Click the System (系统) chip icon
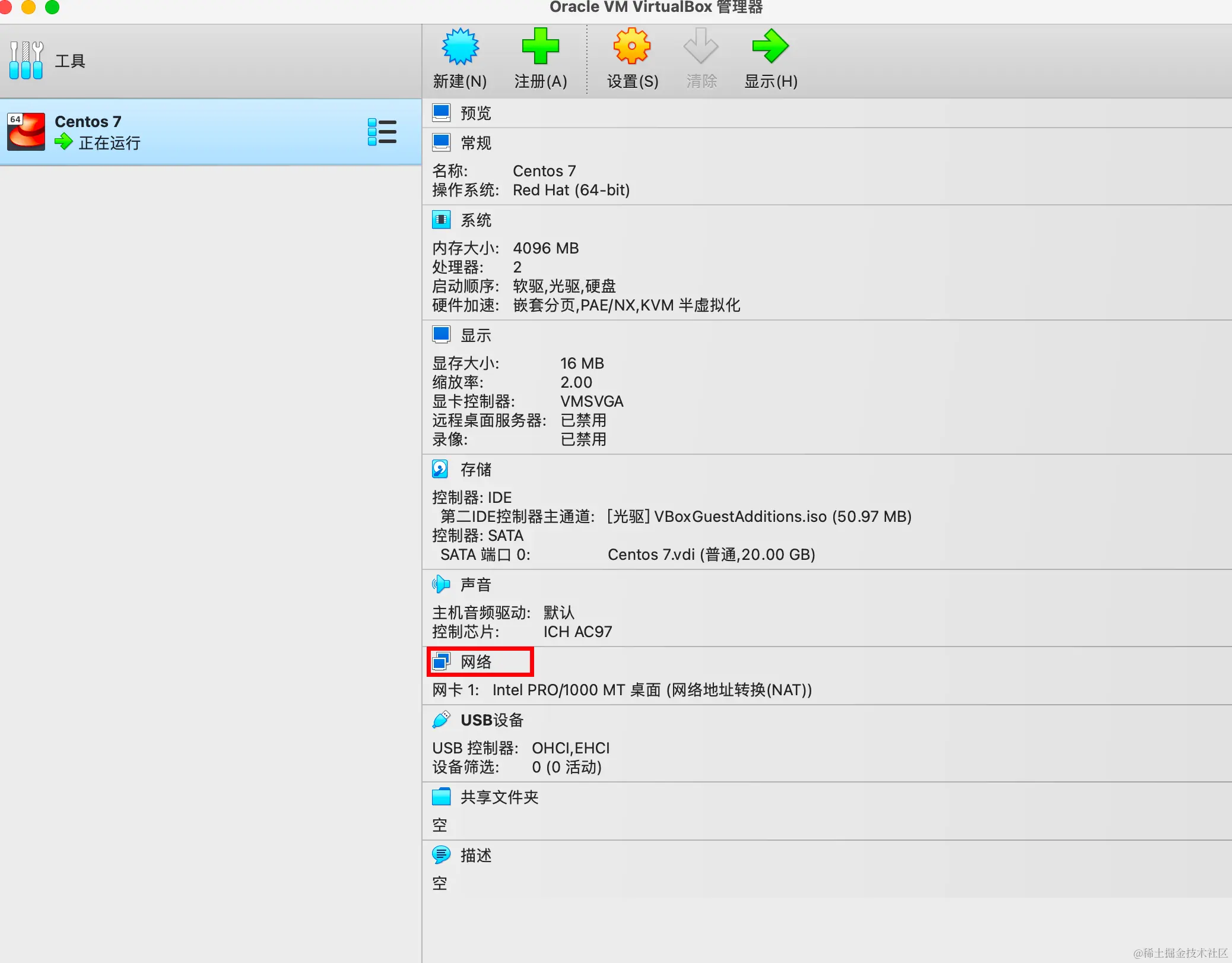Image resolution: width=1232 pixels, height=963 pixels. (441, 220)
